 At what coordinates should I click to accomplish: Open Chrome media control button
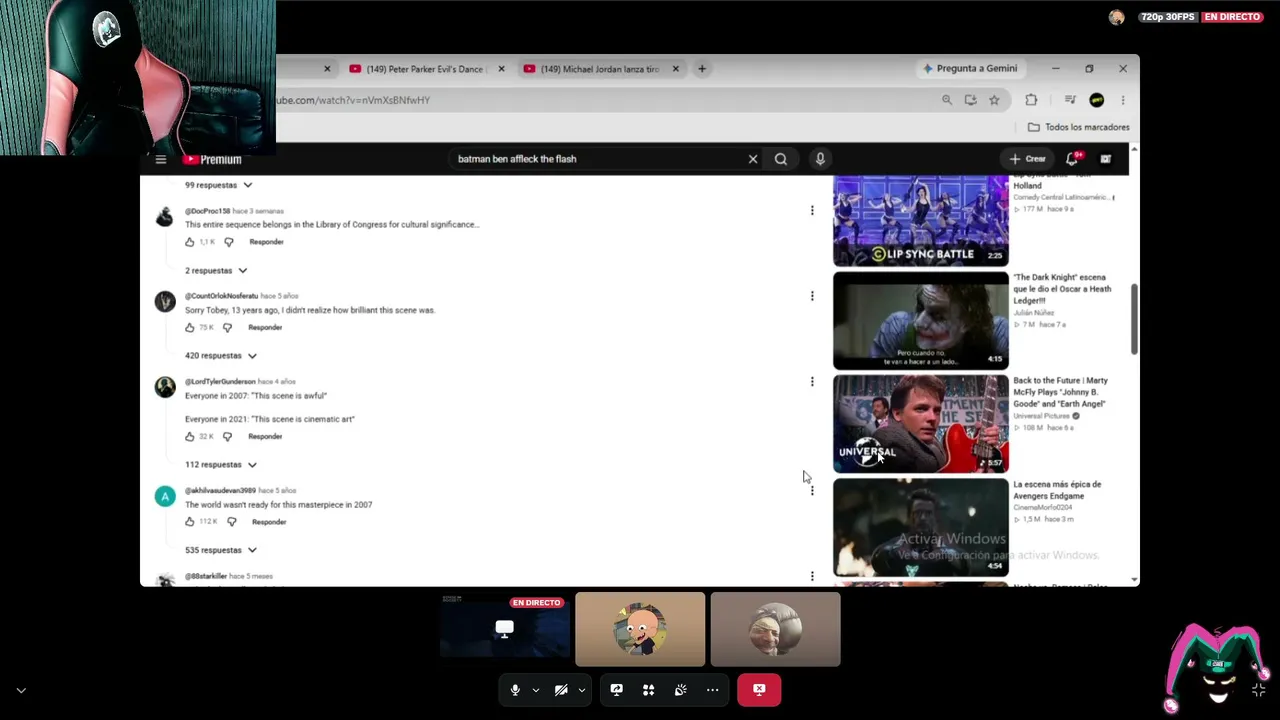[1070, 100]
